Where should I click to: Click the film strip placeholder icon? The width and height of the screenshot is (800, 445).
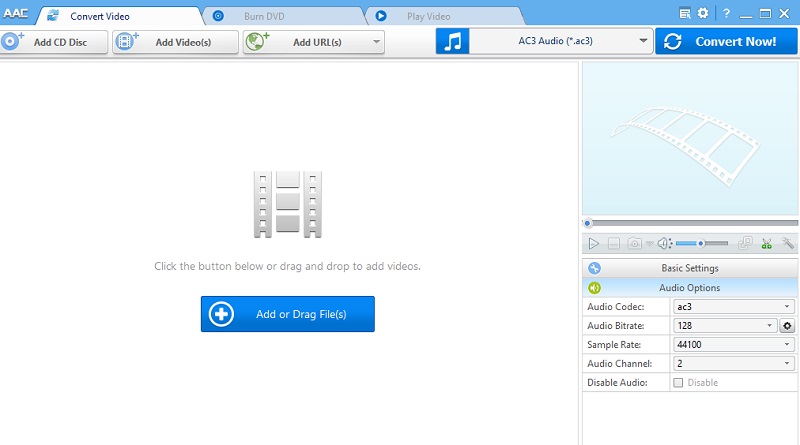tap(288, 204)
